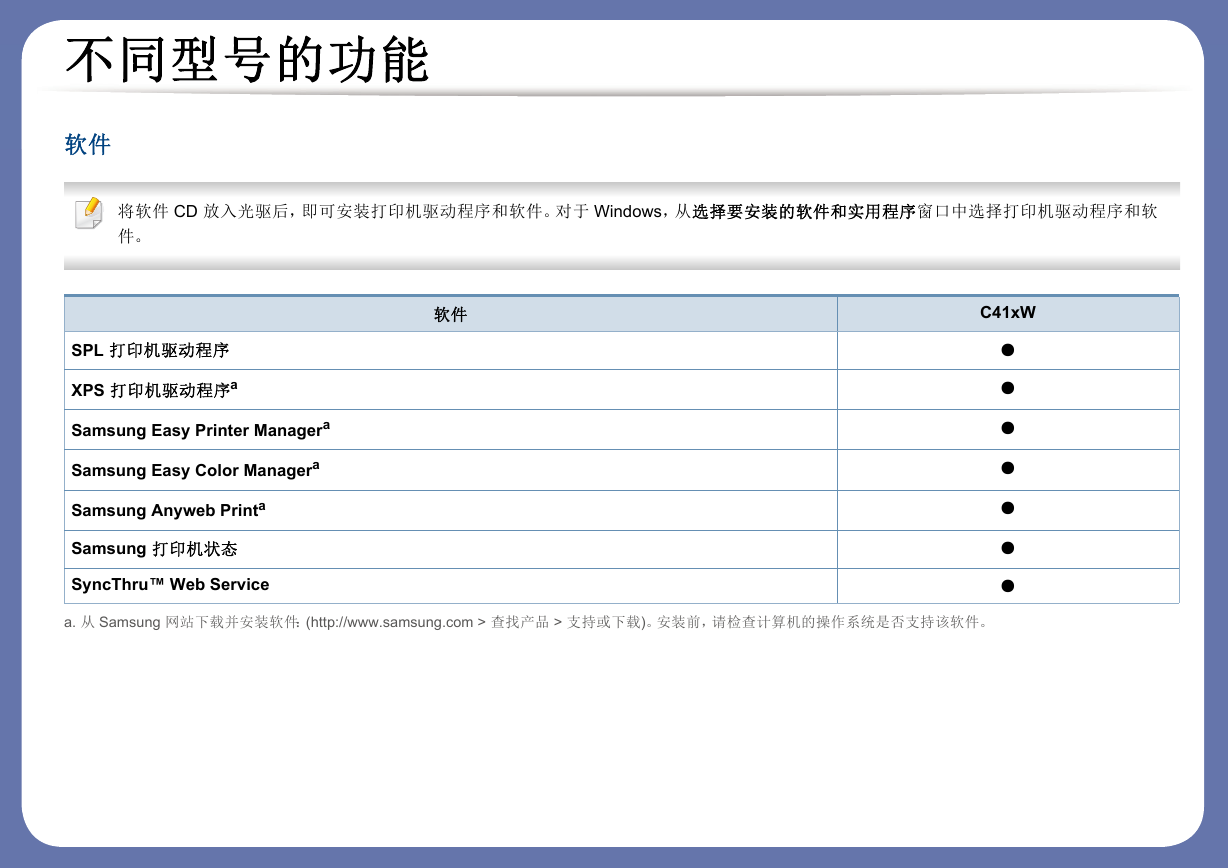The image size is (1228, 868).
Task: Click Samsung Easy Printer Manager row label
Action: (200, 430)
